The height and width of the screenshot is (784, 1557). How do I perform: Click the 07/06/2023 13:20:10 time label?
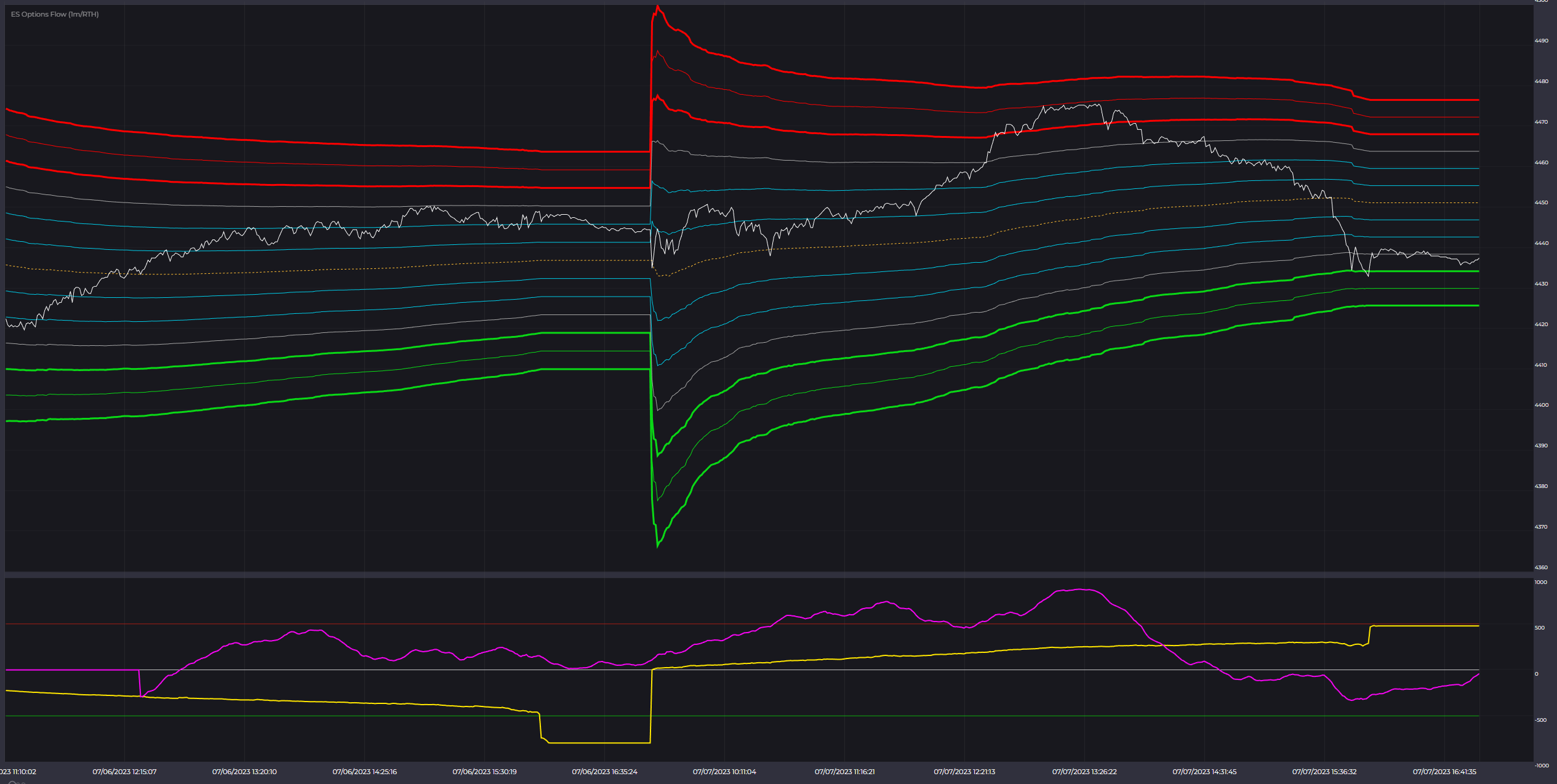[244, 772]
